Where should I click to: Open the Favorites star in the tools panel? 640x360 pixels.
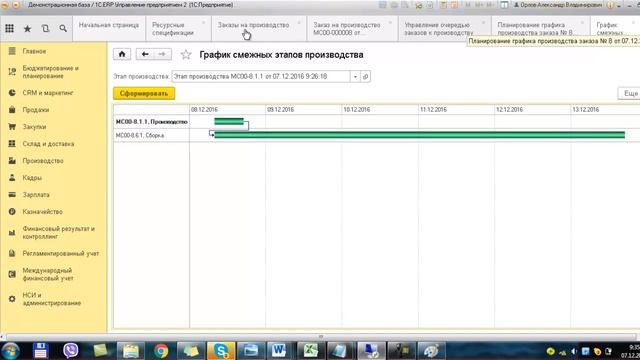coord(27,29)
